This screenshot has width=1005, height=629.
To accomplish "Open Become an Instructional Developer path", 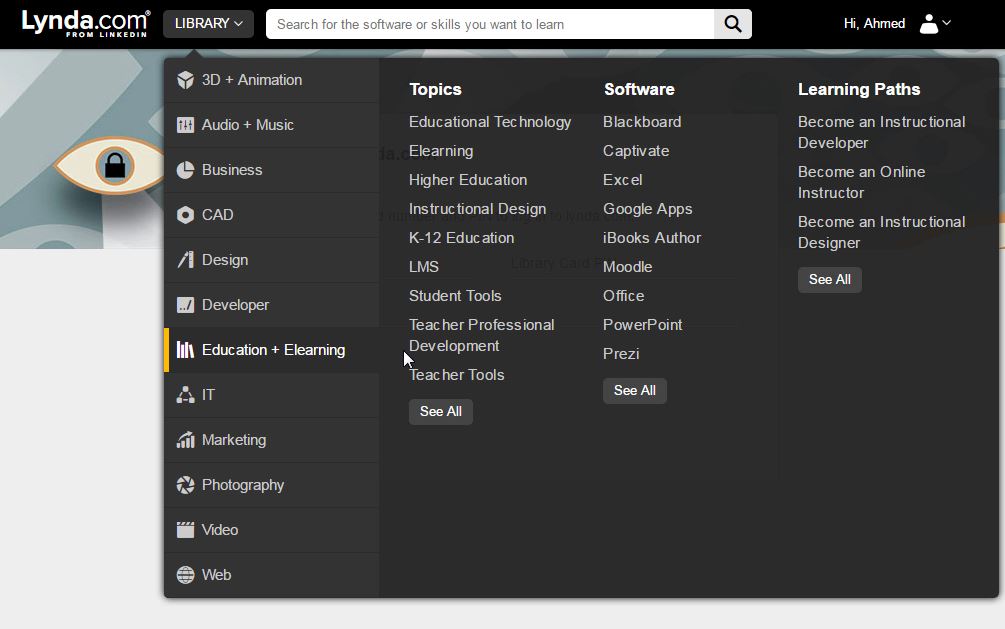I will point(881,132).
